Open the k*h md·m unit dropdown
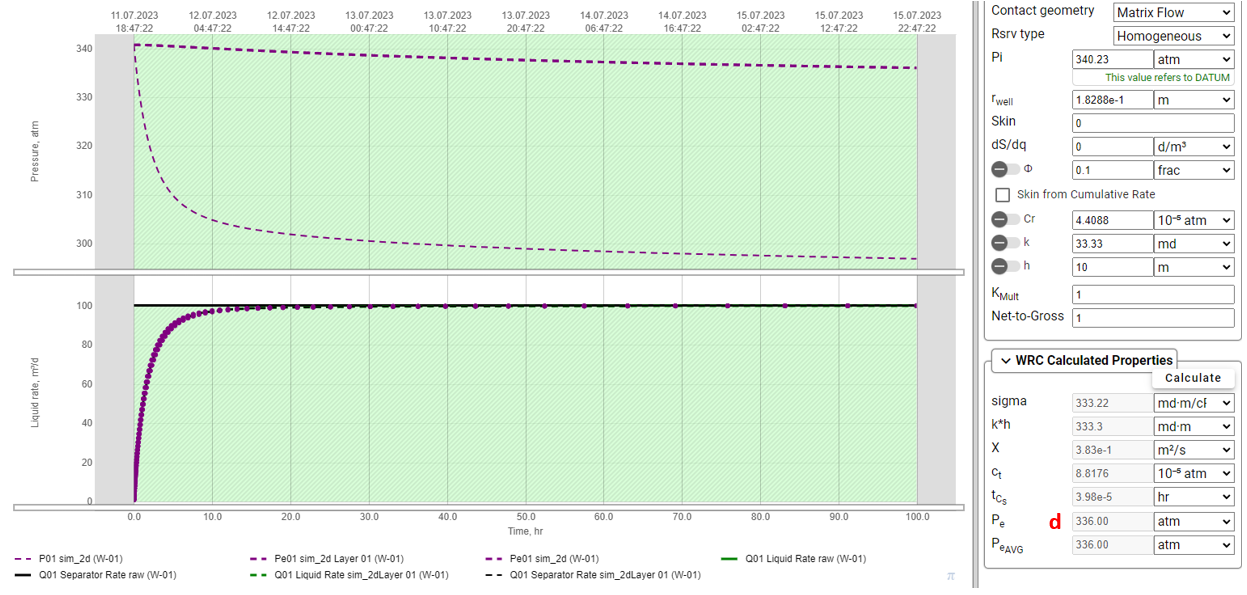Image resolution: width=1247 pixels, height=595 pixels. [x=1194, y=426]
